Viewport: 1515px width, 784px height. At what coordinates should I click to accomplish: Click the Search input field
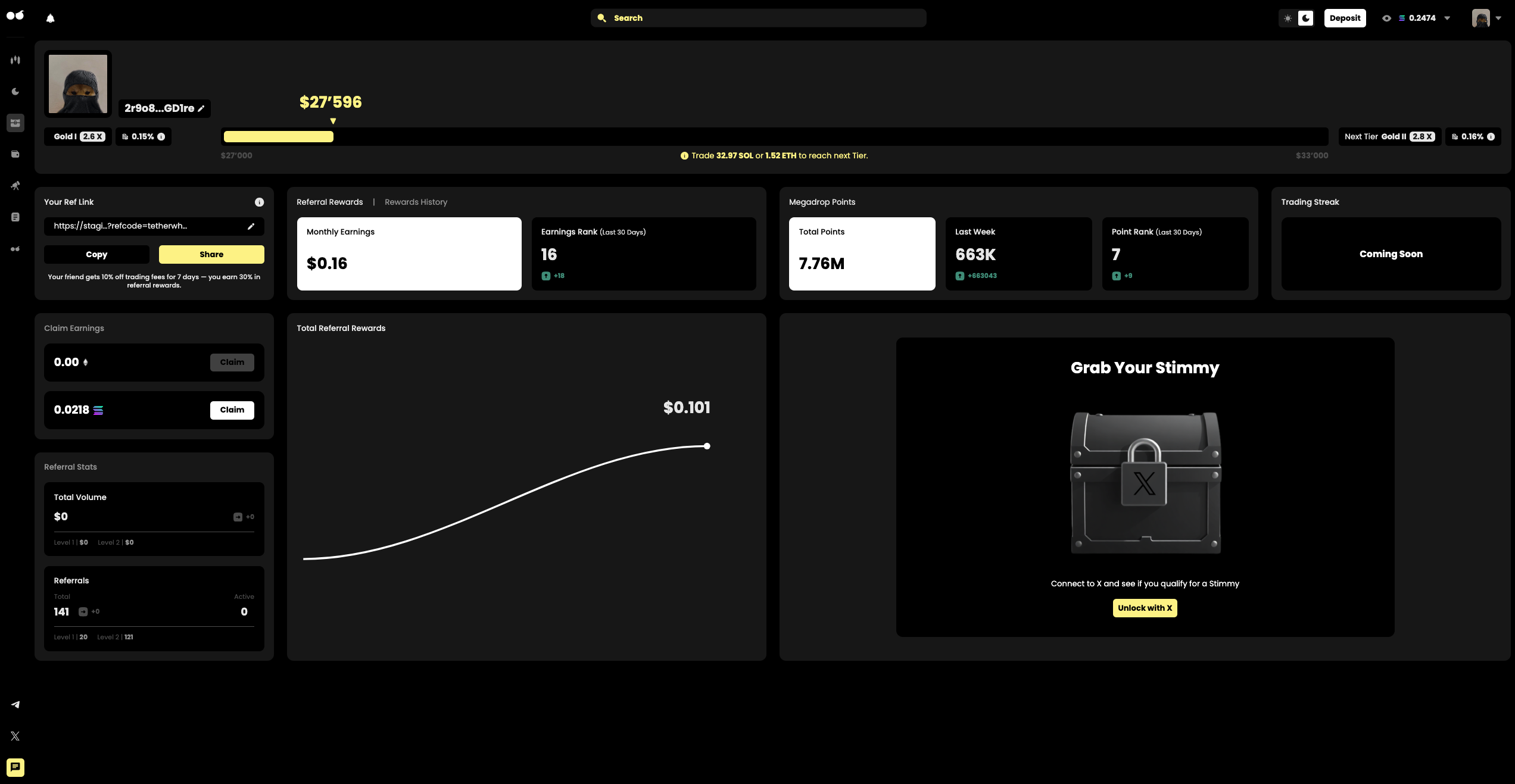pyautogui.click(x=758, y=18)
